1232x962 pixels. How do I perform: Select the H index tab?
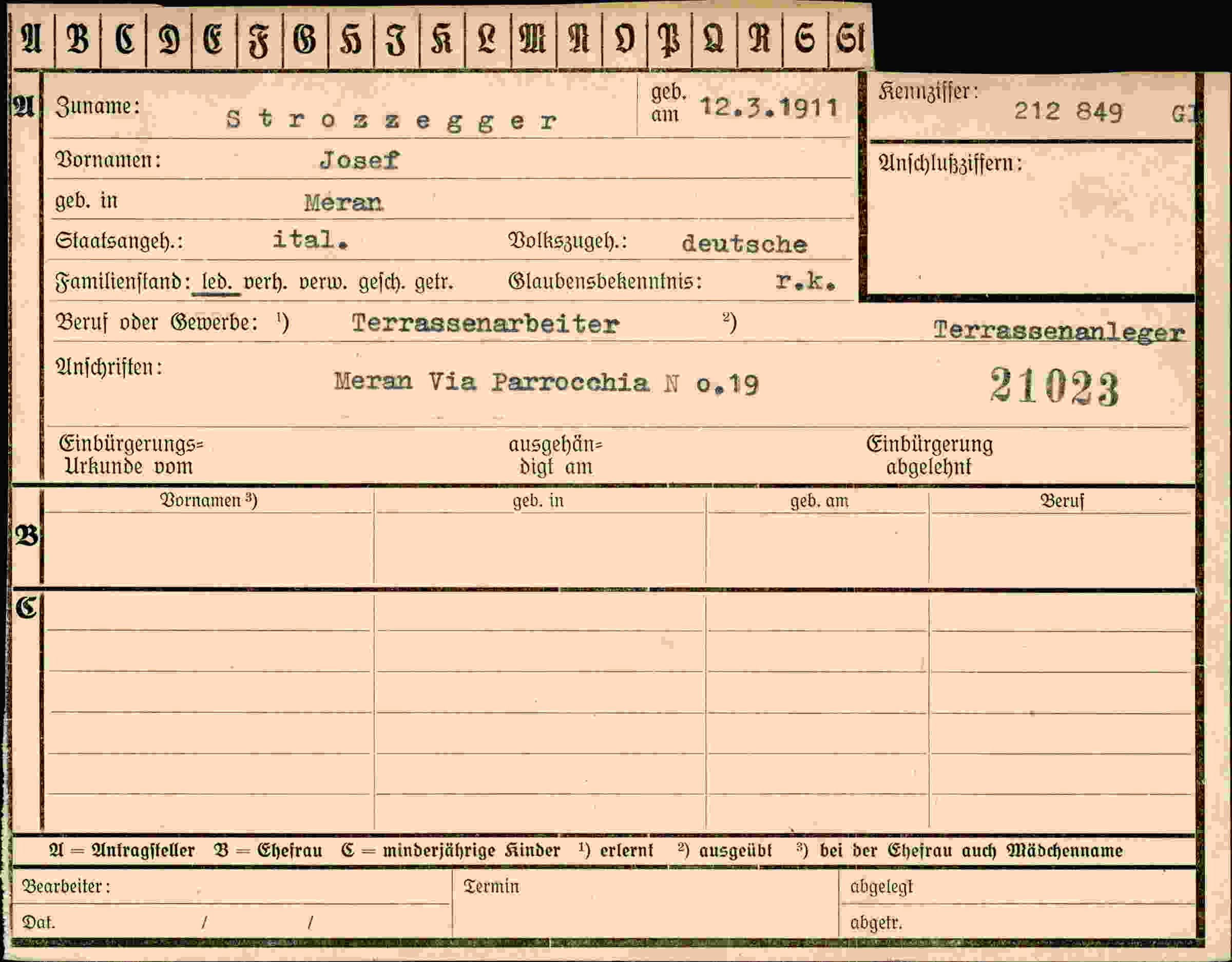click(351, 40)
